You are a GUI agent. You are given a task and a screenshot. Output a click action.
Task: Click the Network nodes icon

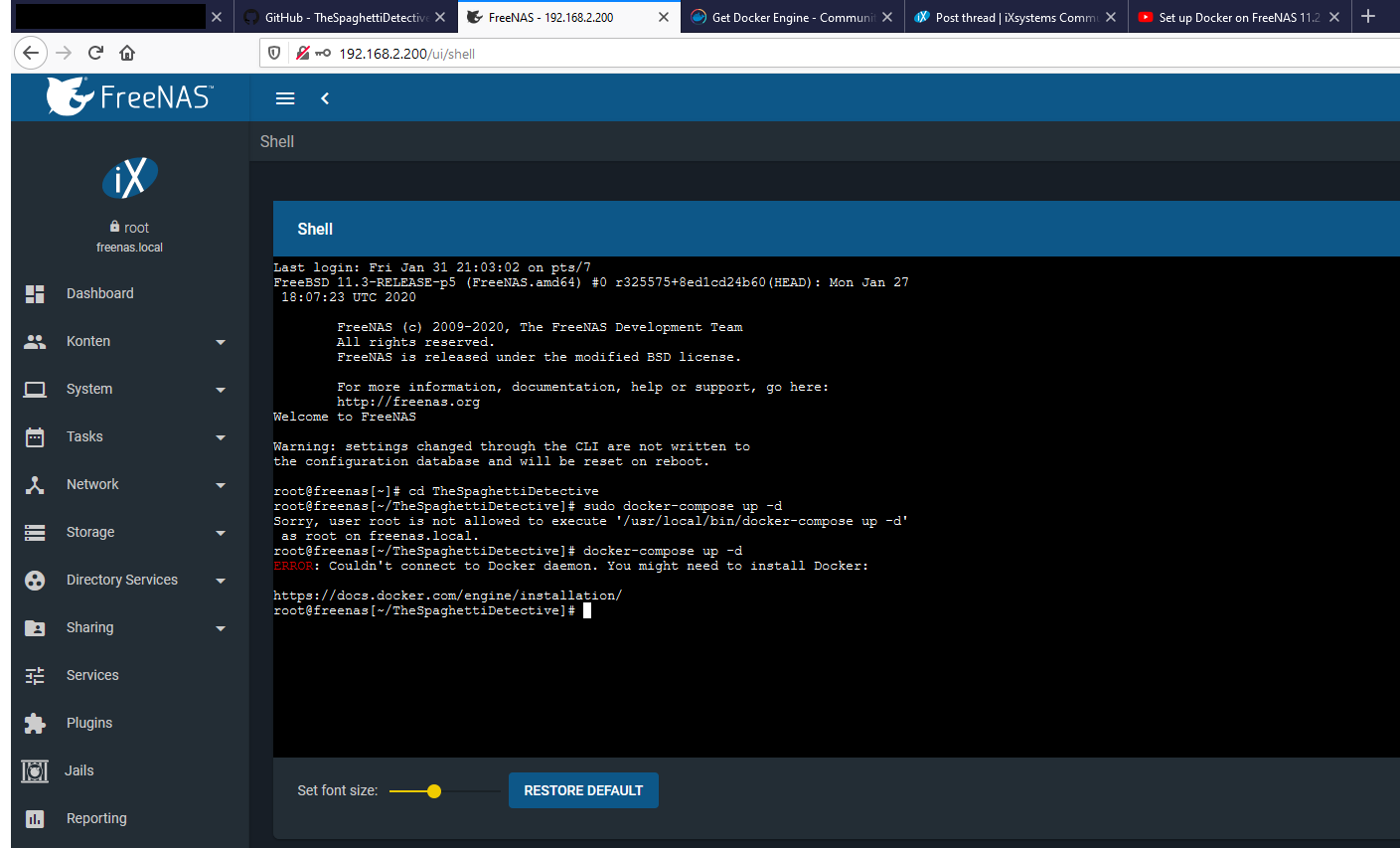35,484
